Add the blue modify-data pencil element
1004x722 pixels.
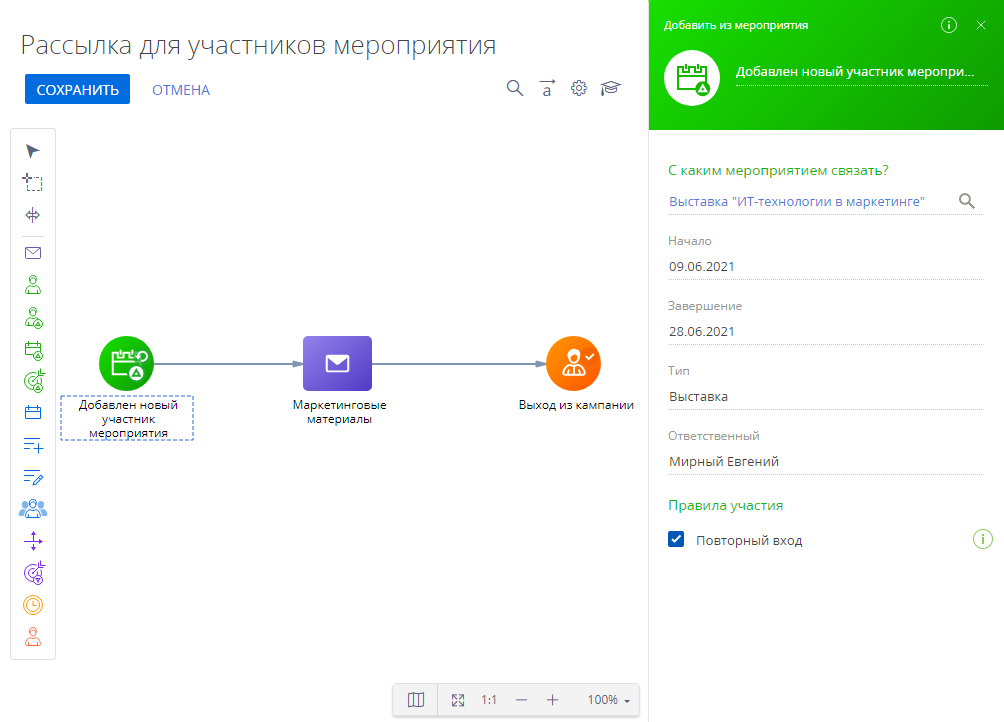click(33, 477)
